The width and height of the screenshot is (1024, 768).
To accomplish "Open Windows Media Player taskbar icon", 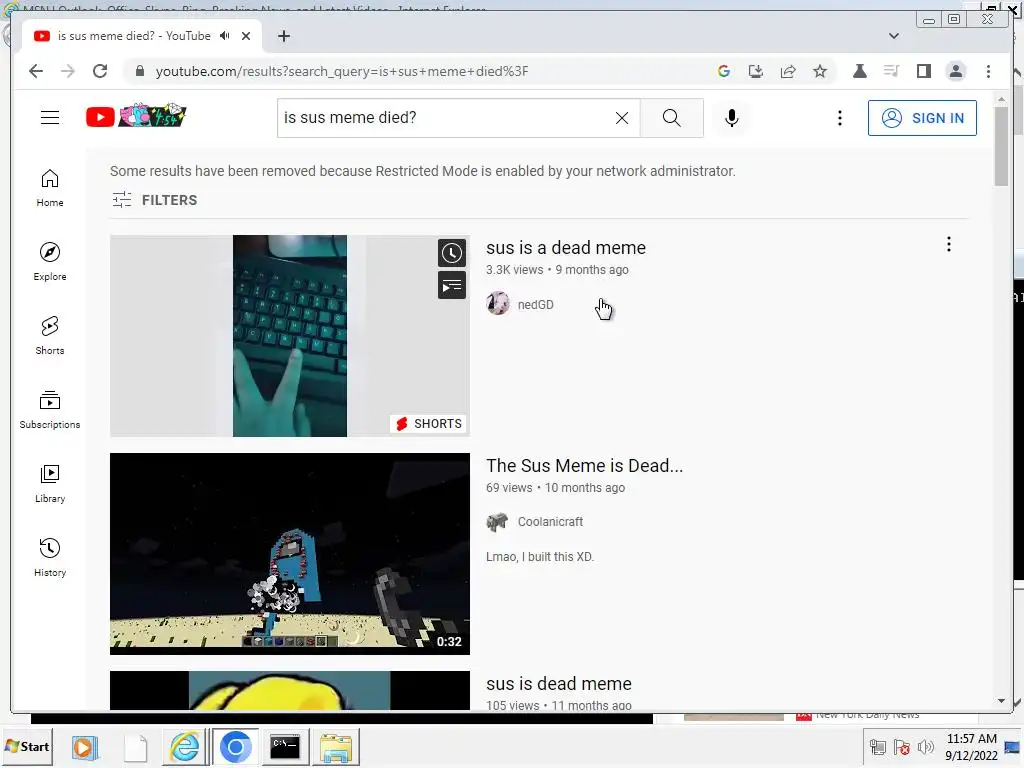I will tap(85, 746).
